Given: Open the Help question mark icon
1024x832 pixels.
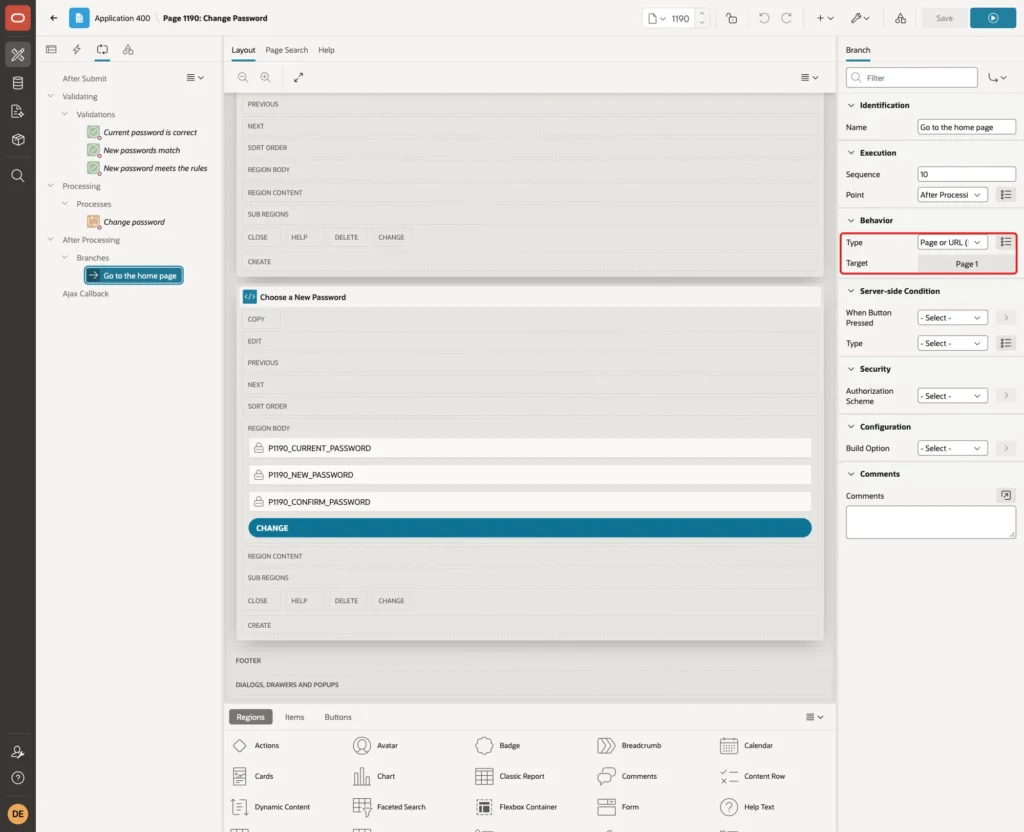Looking at the screenshot, I should pos(18,778).
